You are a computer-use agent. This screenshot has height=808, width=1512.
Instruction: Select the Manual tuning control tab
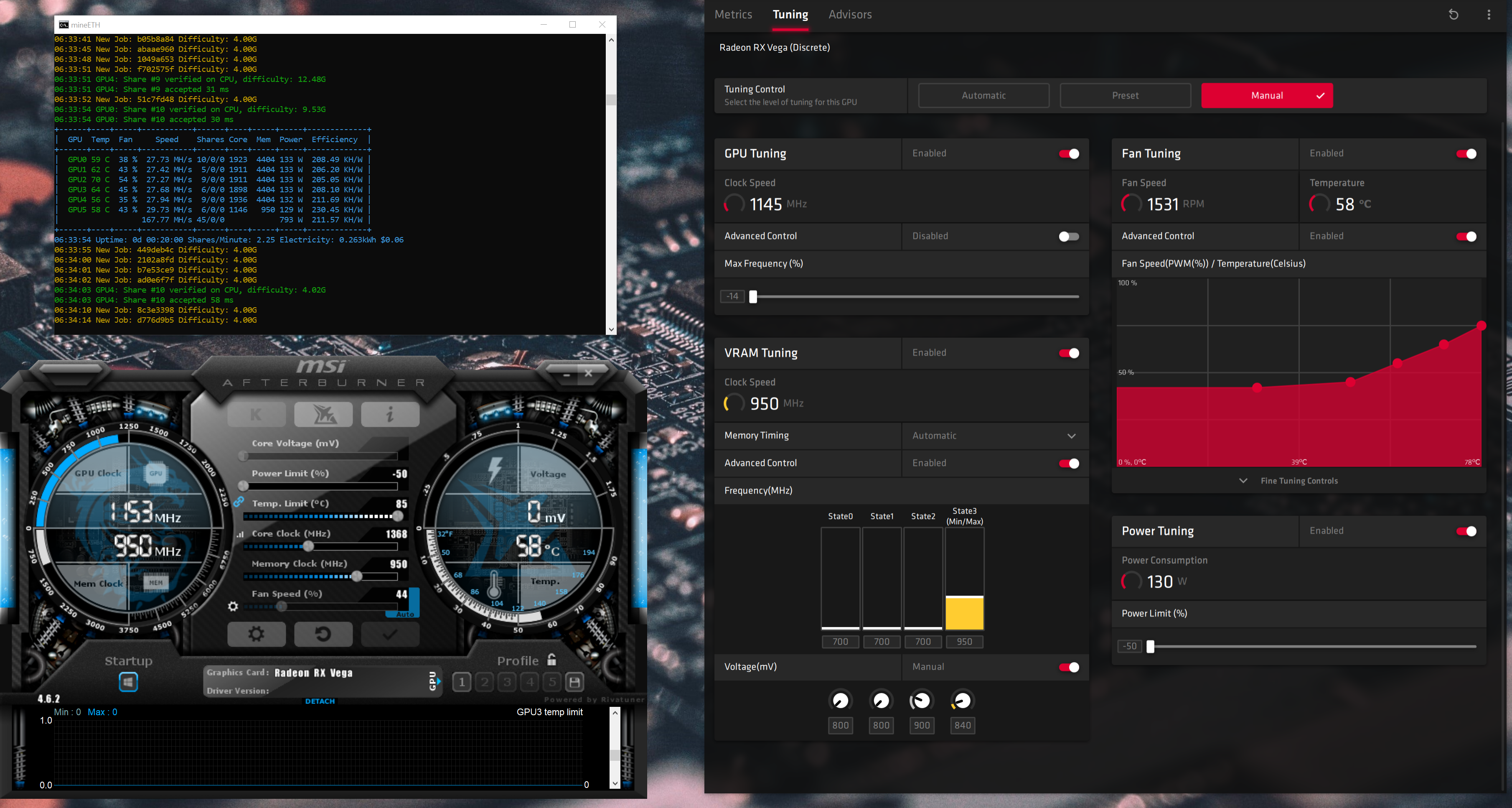tap(1266, 95)
